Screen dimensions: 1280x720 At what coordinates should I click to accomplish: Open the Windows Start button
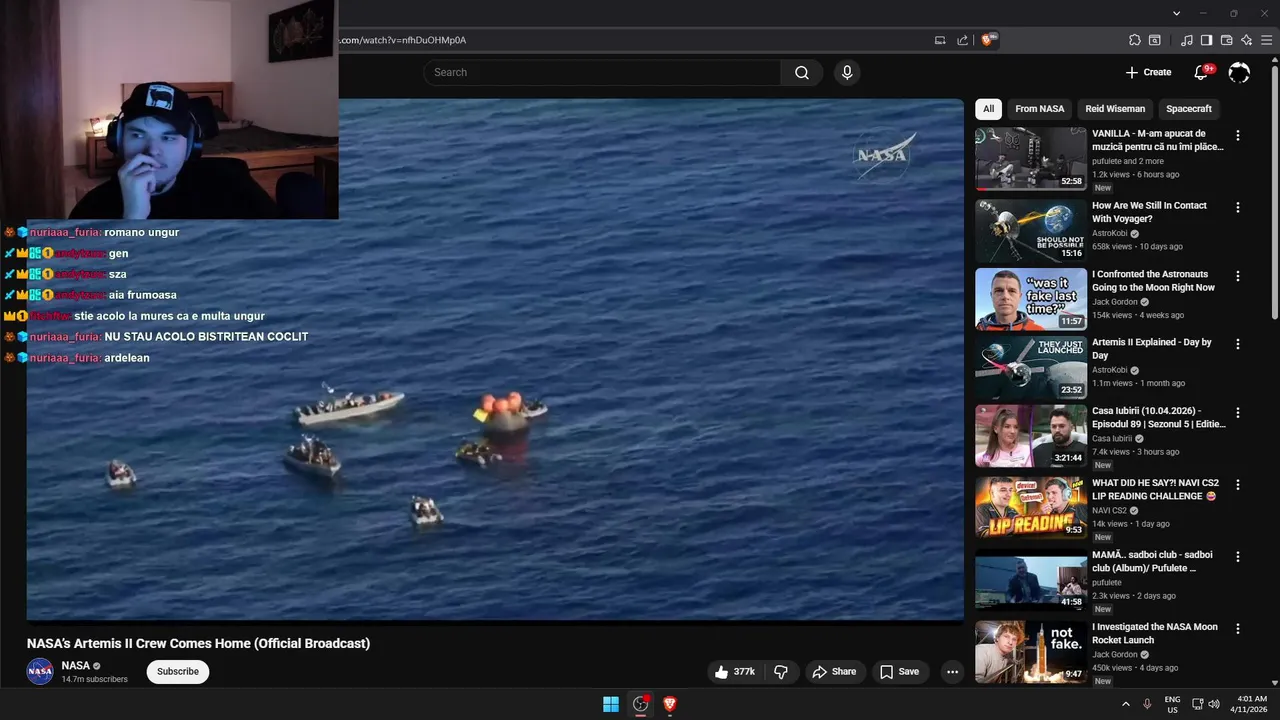(x=610, y=704)
